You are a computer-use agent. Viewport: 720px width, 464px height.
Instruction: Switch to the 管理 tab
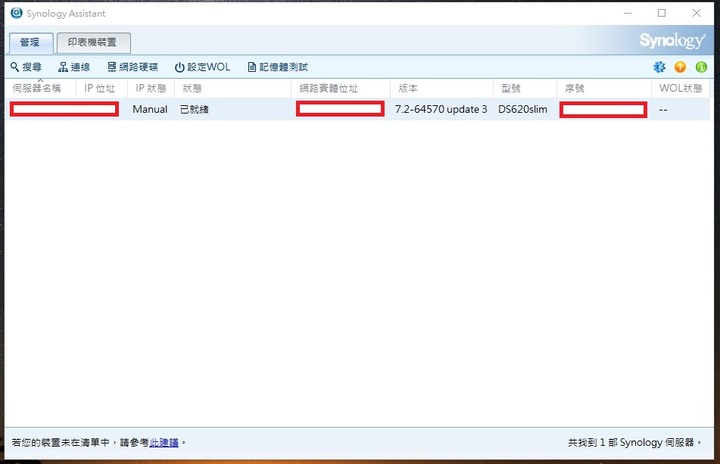coord(31,43)
